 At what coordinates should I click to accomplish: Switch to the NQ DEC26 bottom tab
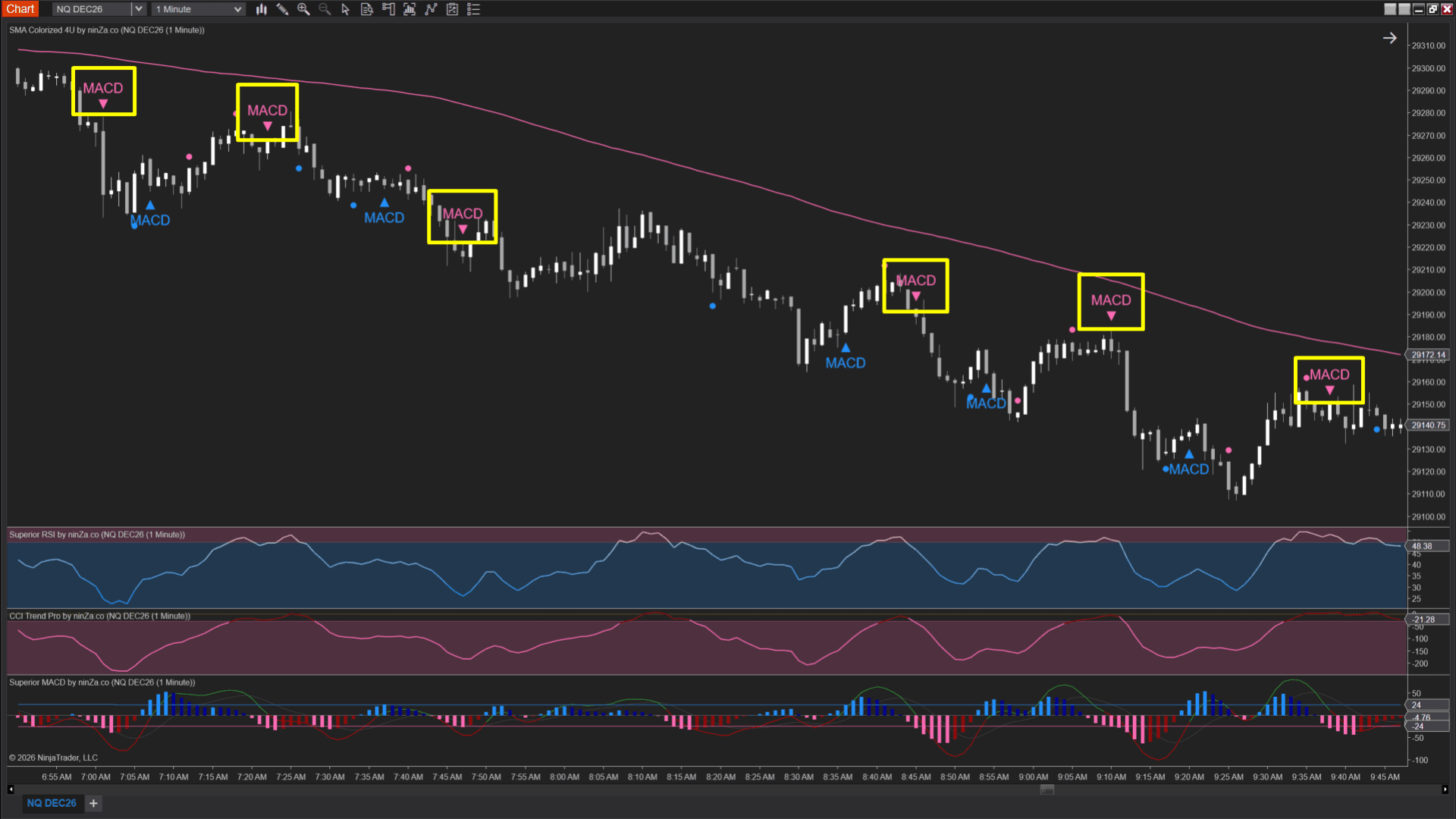pyautogui.click(x=52, y=803)
